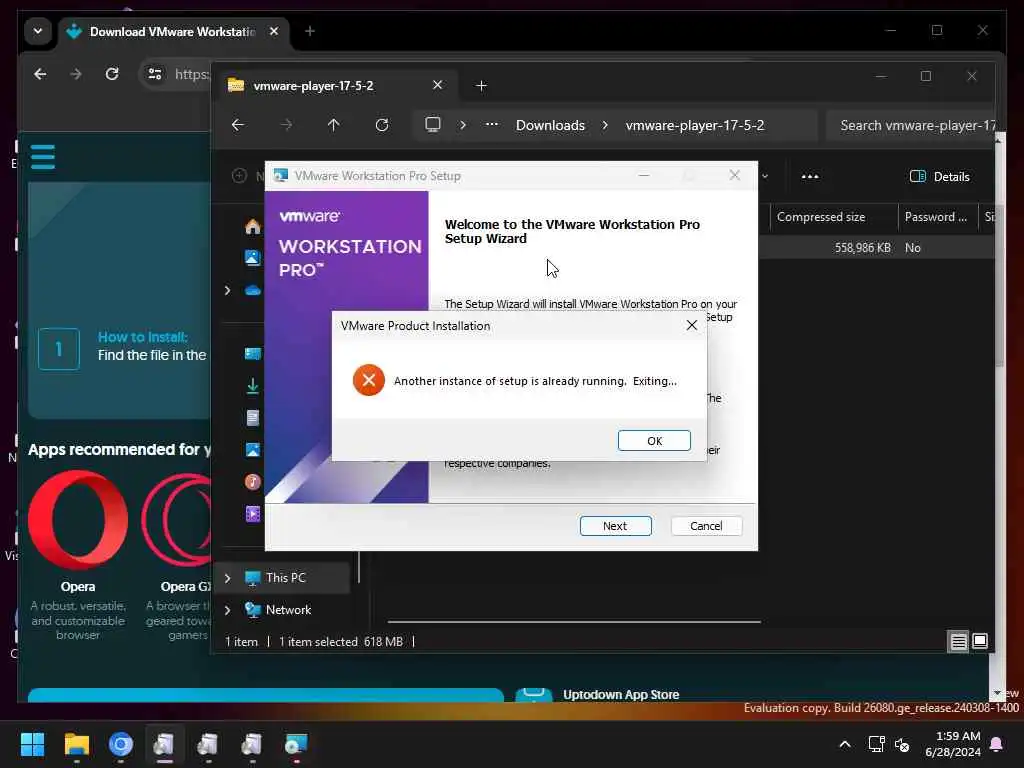Open Gallery in Explorer sidebar
This screenshot has height=768, width=1024.
[x=253, y=258]
